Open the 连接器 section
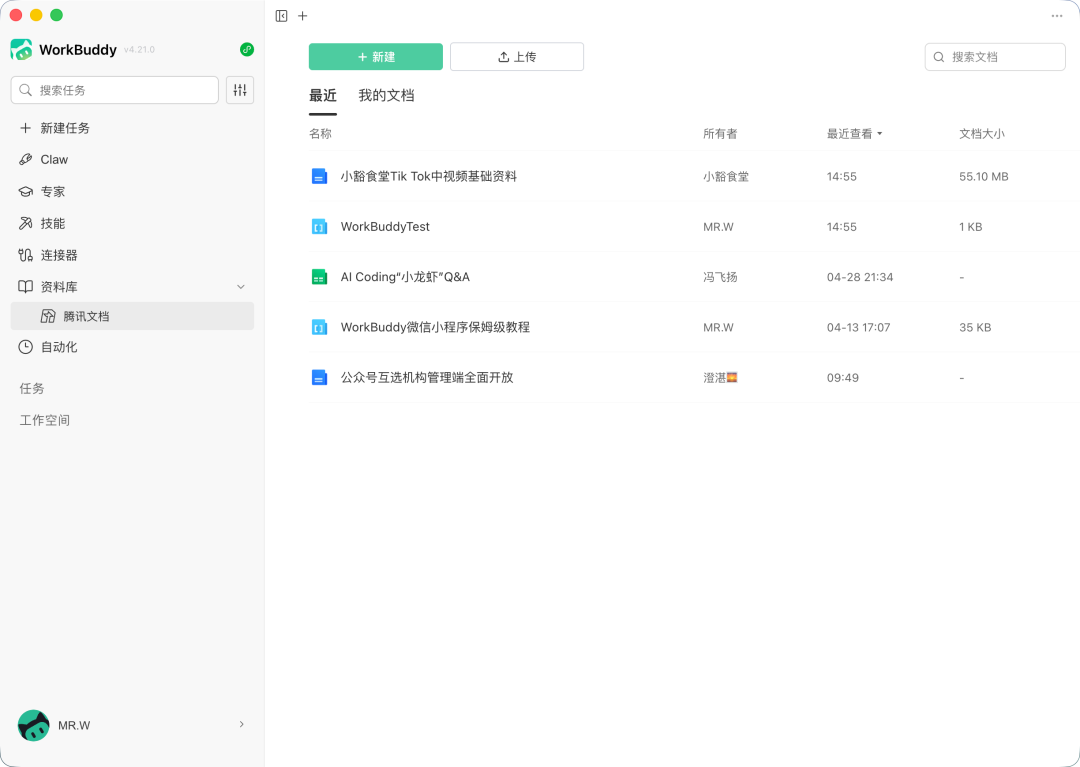Screen dimensions: 1080x767 coord(132,255)
